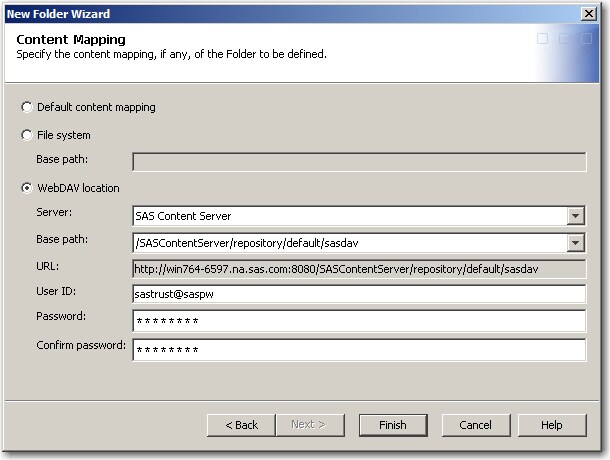The image size is (610, 460).
Task: Go back with the Back button
Action: 241,425
